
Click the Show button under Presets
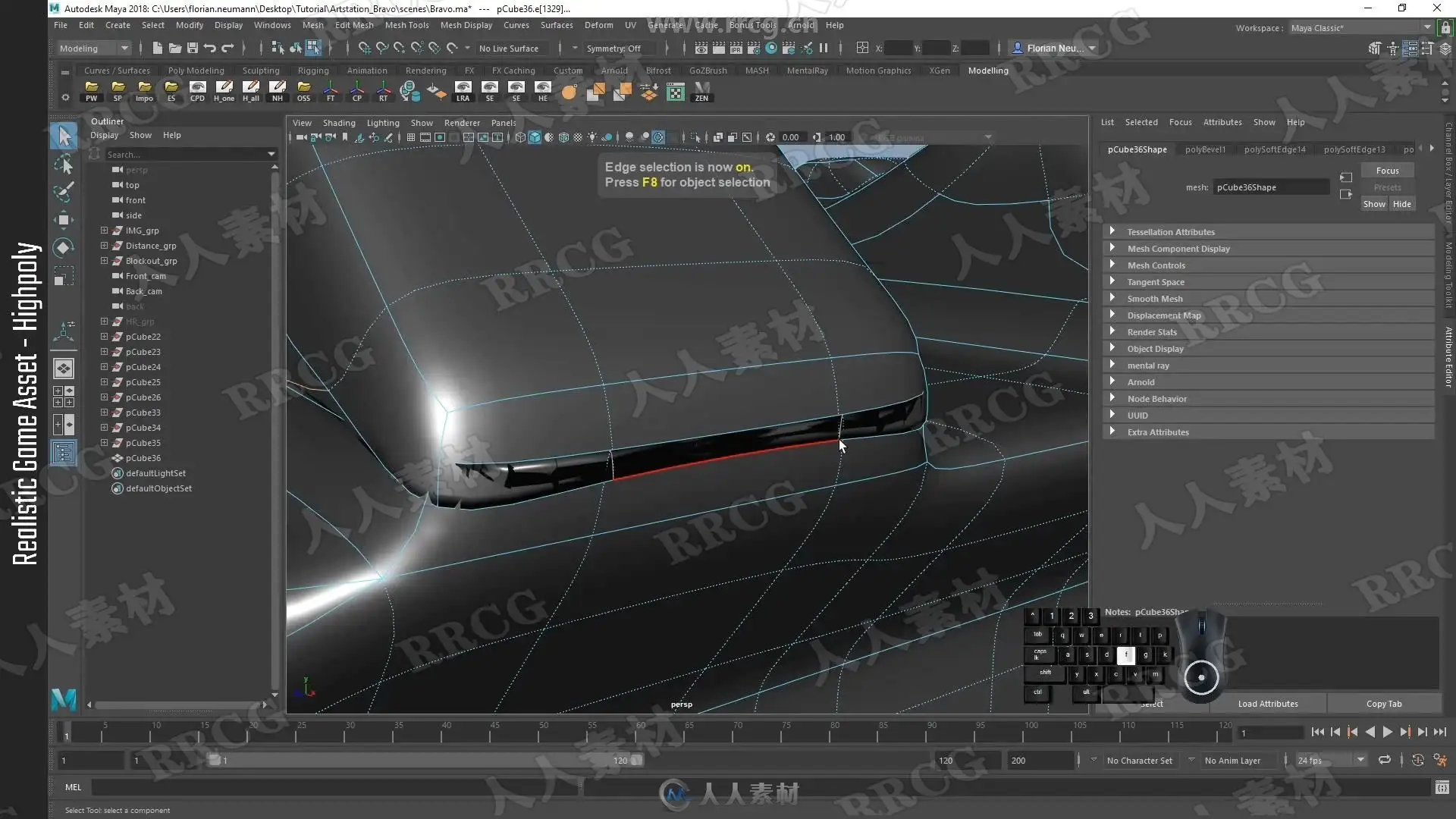coord(1374,204)
